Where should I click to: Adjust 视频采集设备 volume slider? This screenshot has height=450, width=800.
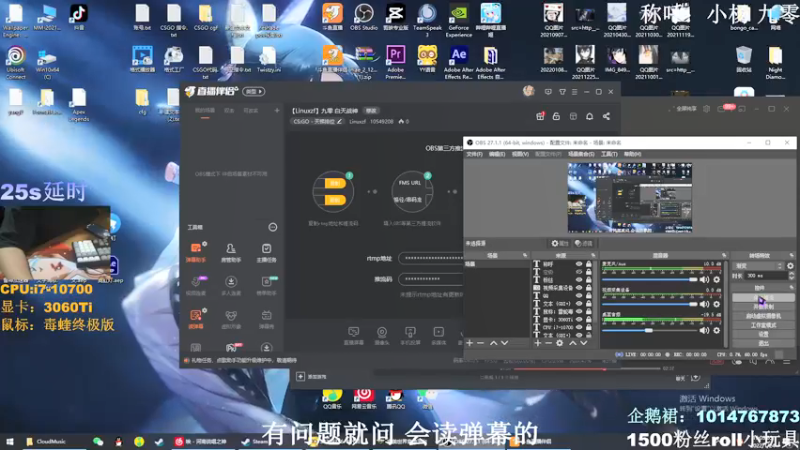(649, 304)
